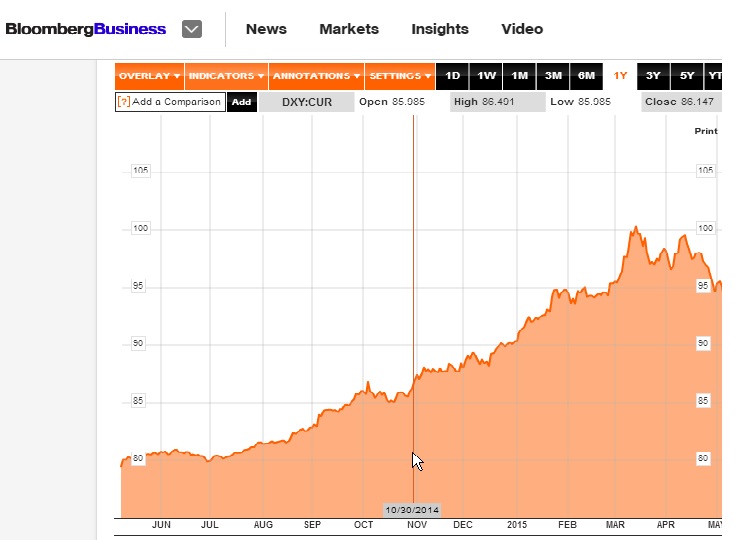Click the right y-axis 80 label
This screenshot has height=540, width=738.
[703, 458]
